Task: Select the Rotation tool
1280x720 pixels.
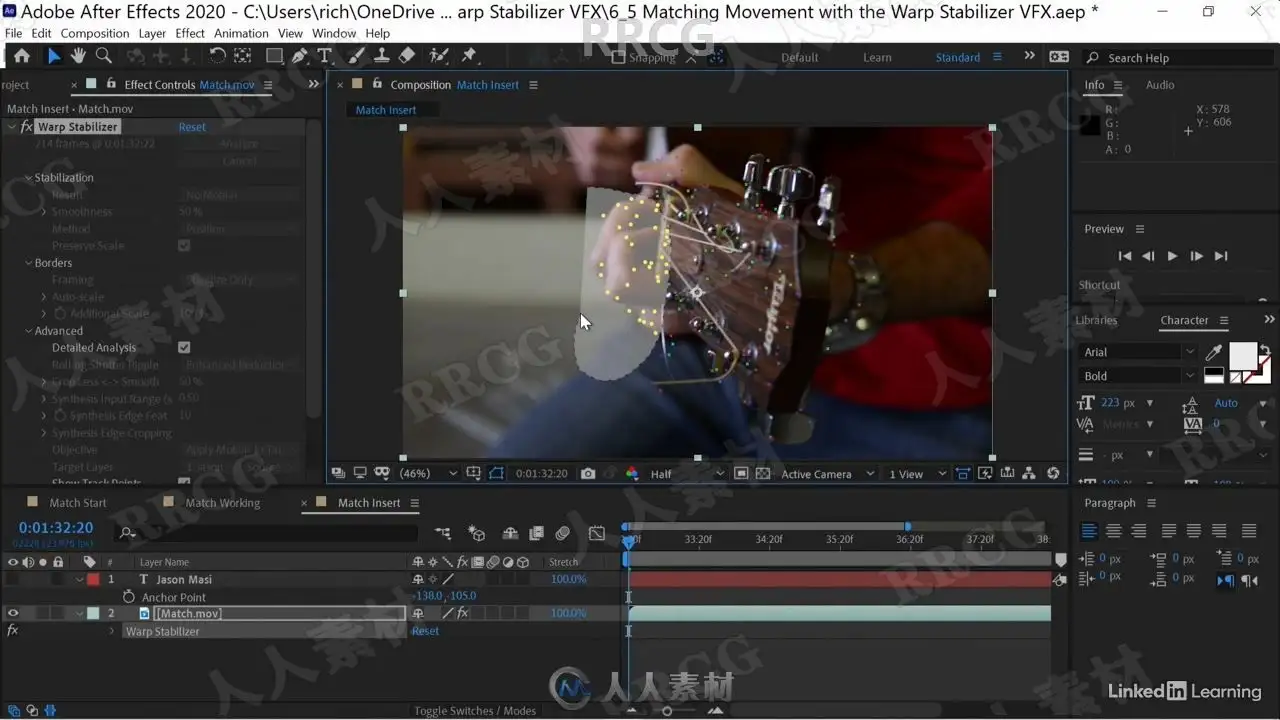Action: coord(217,57)
